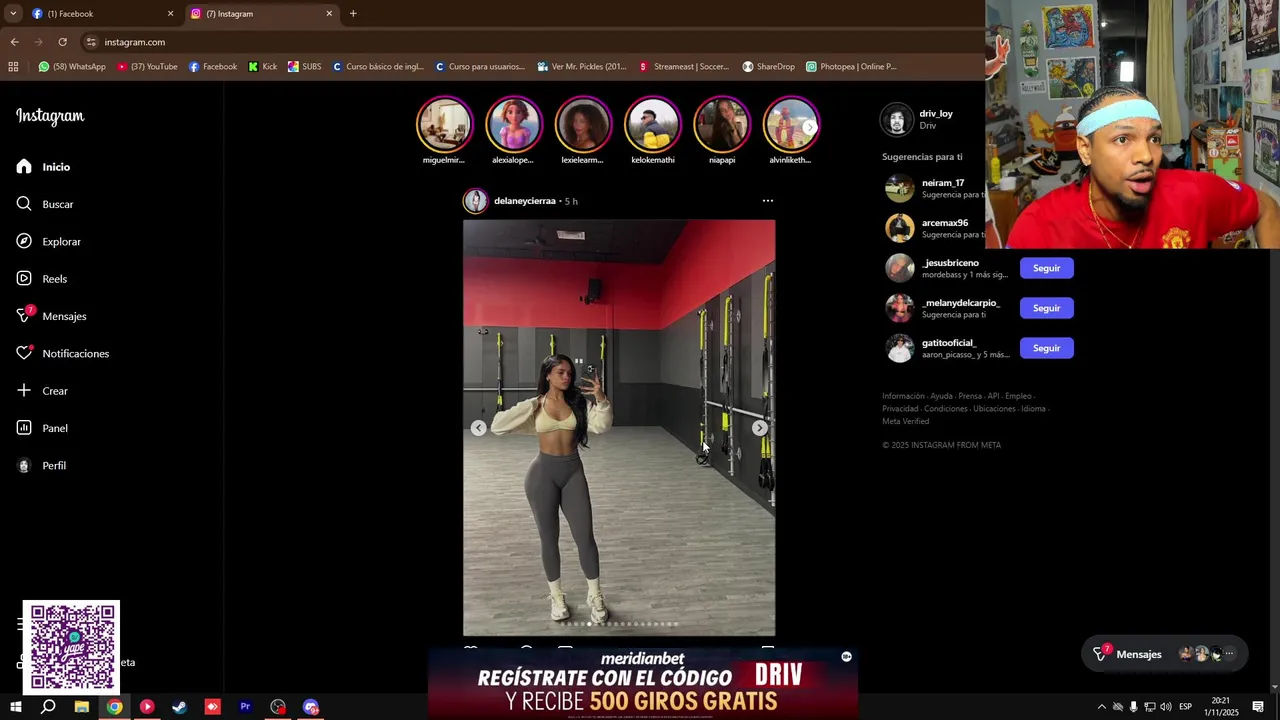Open neiram_17 suggested profile
Viewport: 1280px width, 720px height.
[x=943, y=183]
